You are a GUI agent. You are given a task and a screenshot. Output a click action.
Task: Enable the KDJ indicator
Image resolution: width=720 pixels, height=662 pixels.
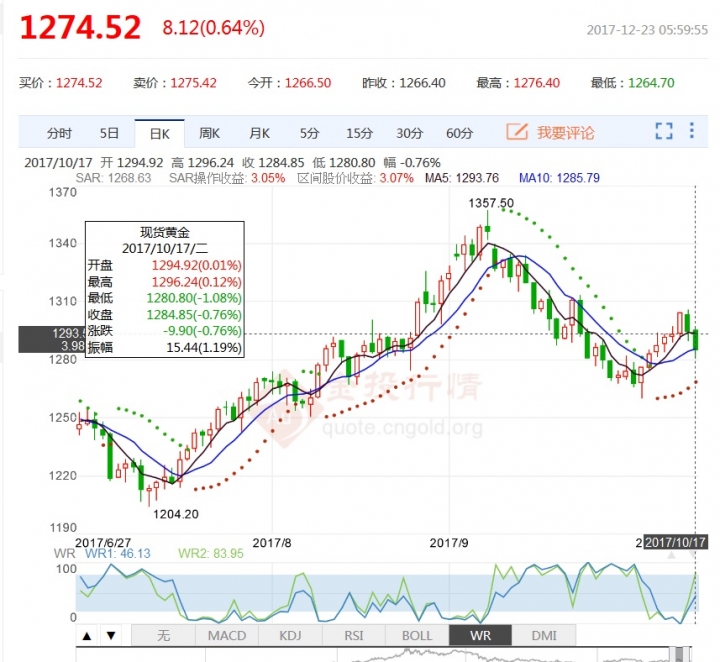[290, 636]
